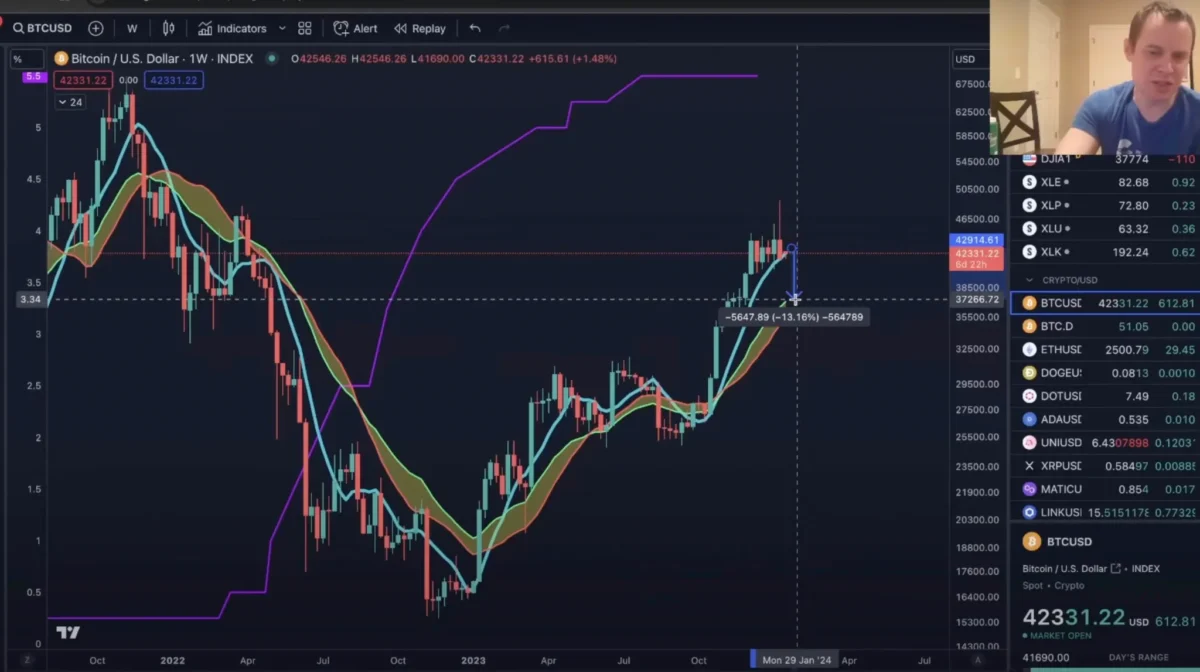The height and width of the screenshot is (672, 1200).
Task: Click the undo arrow in the toolbar
Action: click(475, 28)
